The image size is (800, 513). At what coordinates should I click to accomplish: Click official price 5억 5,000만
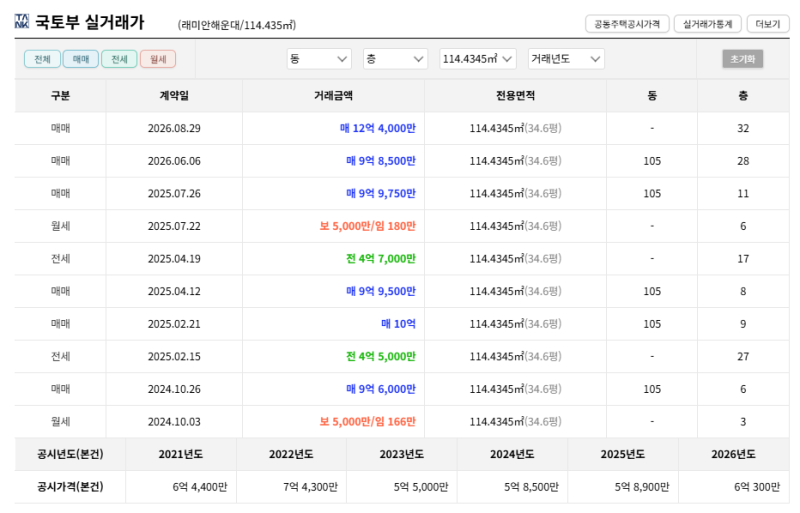421,487
